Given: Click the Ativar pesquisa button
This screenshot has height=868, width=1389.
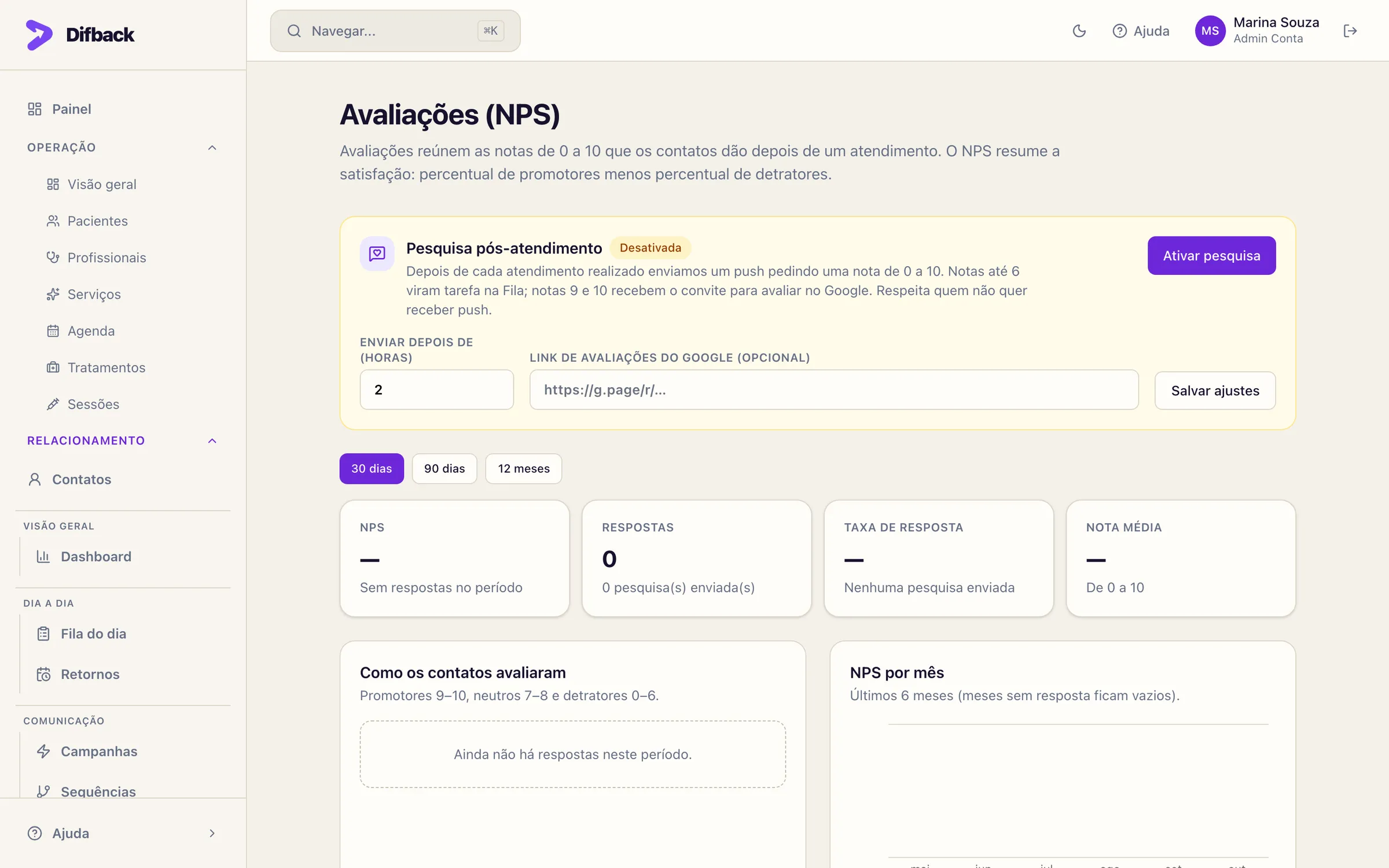Looking at the screenshot, I should (x=1211, y=255).
